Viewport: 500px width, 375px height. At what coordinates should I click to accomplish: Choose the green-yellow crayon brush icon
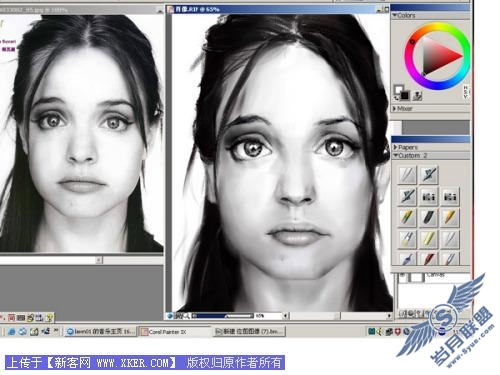coord(408,217)
